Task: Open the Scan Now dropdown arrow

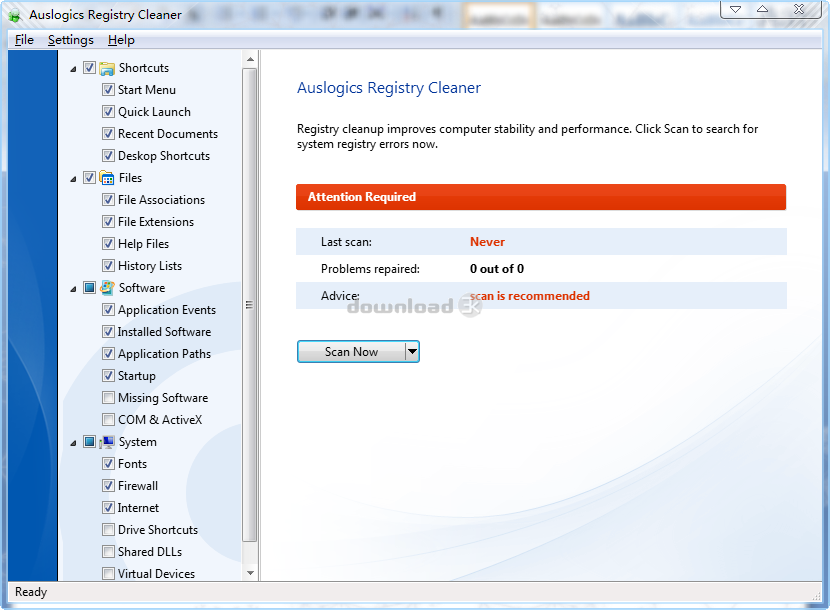Action: (412, 352)
